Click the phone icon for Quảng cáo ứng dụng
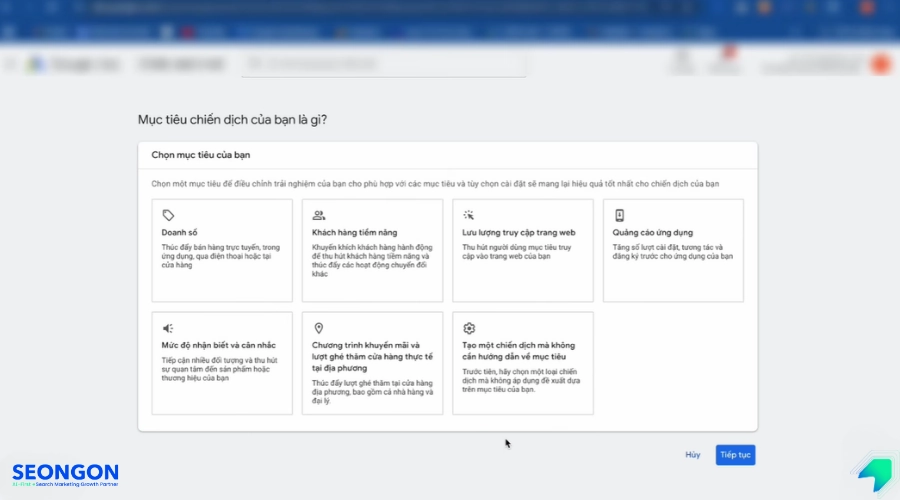This screenshot has height=500, width=900. pyautogui.click(x=619, y=215)
